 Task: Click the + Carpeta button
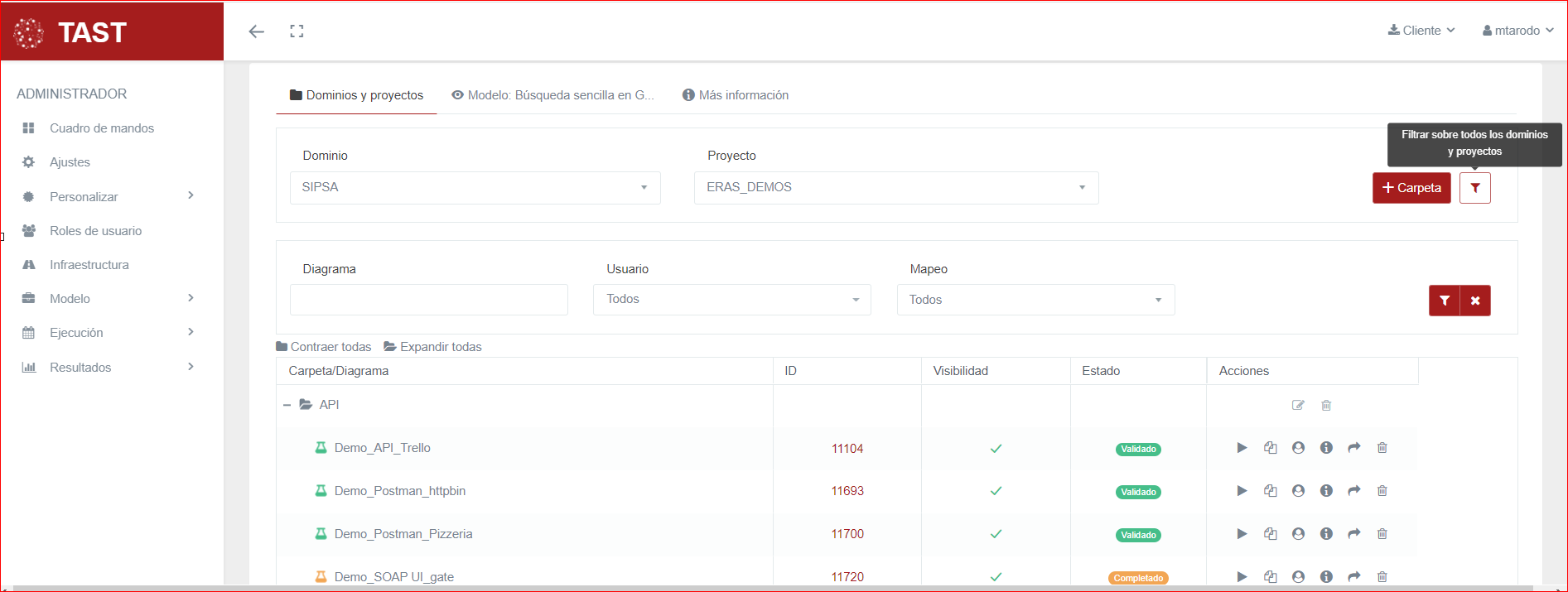(1411, 188)
